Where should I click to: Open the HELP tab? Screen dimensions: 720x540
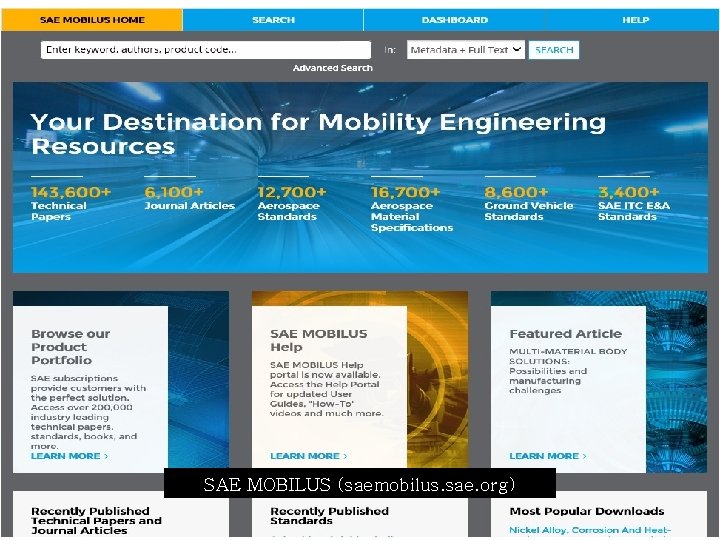point(636,20)
